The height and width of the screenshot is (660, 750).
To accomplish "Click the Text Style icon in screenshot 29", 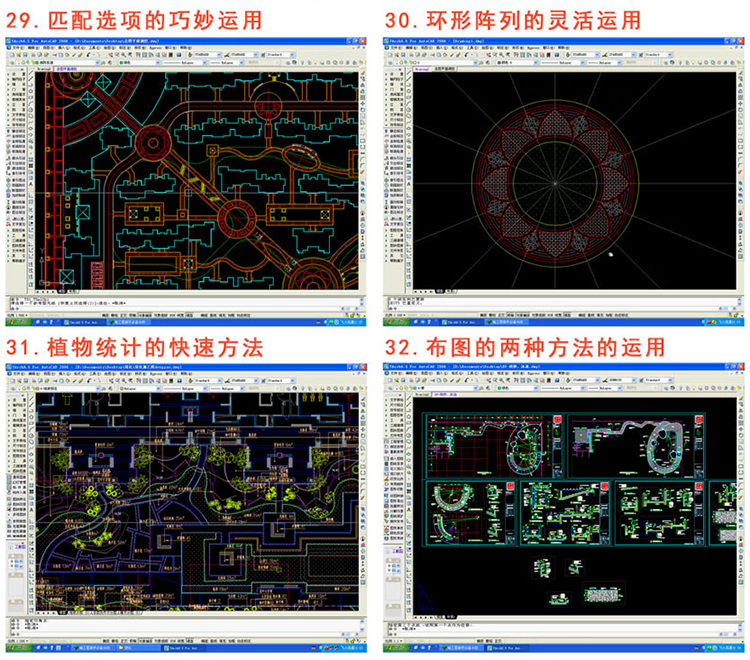I will pyautogui.click(x=190, y=55).
